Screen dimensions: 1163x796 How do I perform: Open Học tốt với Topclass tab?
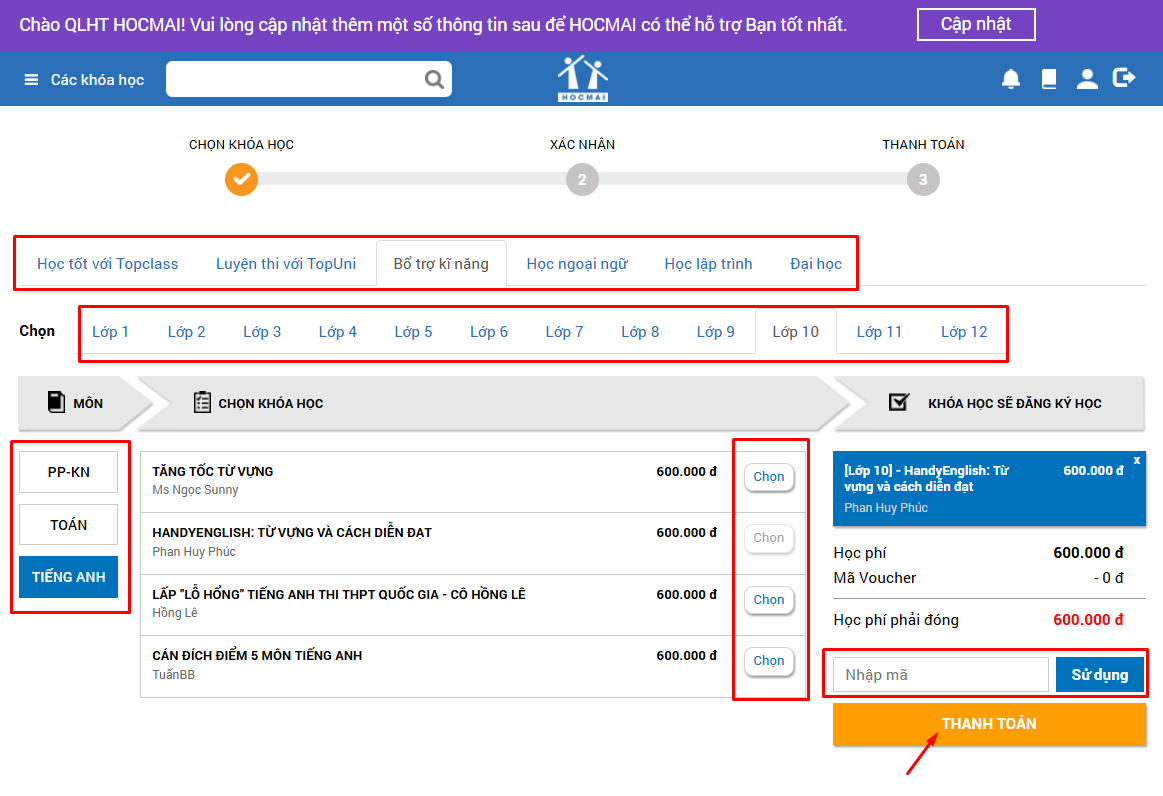point(108,264)
